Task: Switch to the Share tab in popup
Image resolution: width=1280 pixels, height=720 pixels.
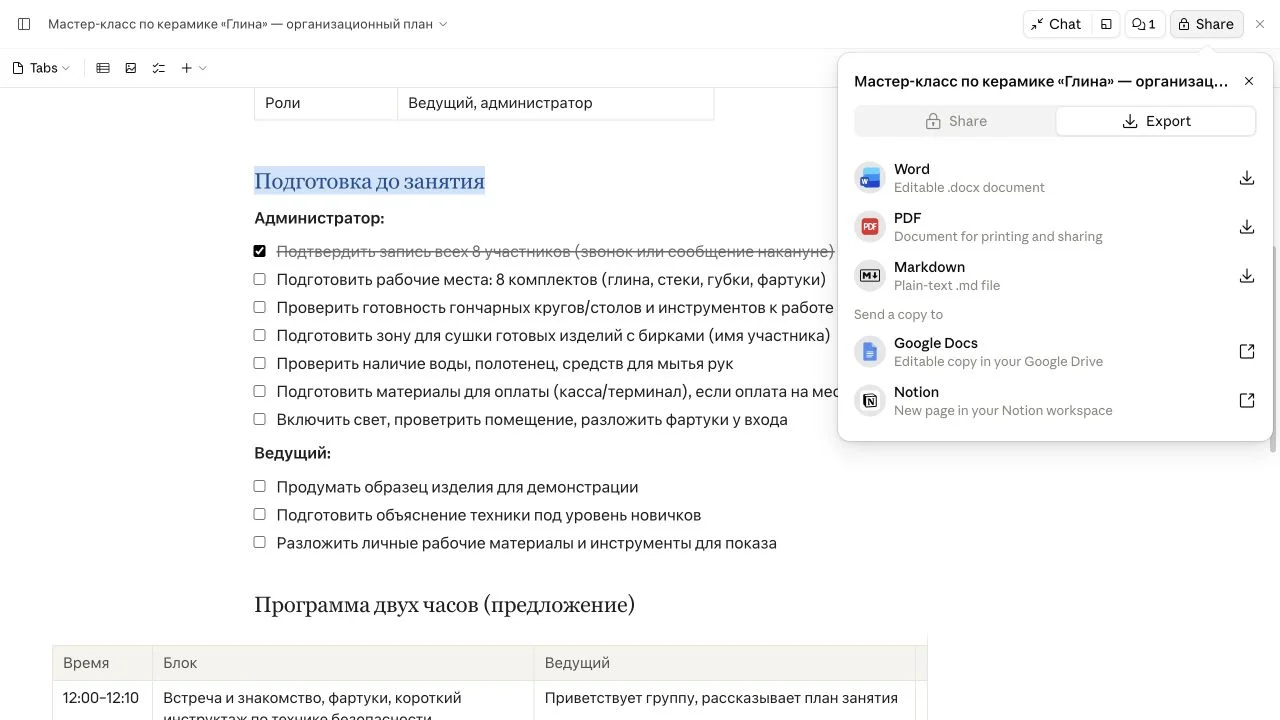Action: click(x=956, y=121)
